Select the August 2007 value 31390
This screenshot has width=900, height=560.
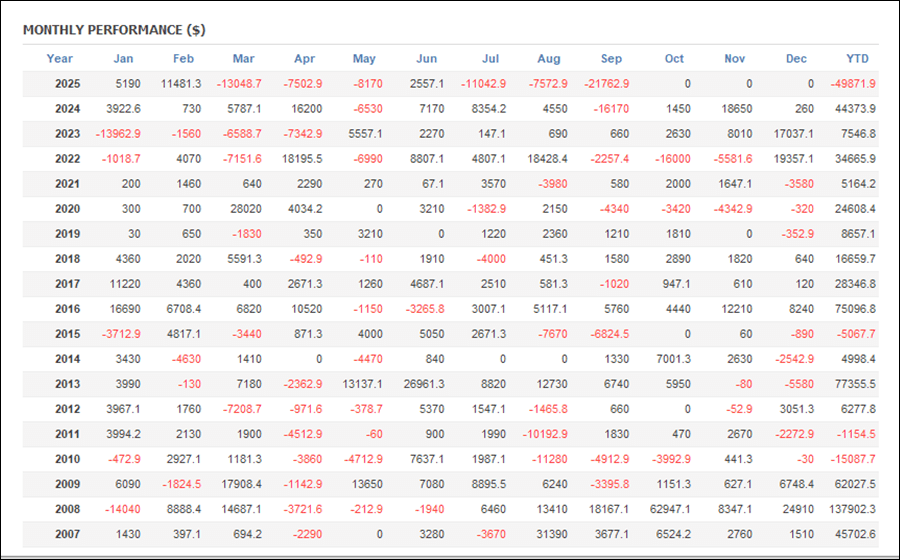(551, 534)
